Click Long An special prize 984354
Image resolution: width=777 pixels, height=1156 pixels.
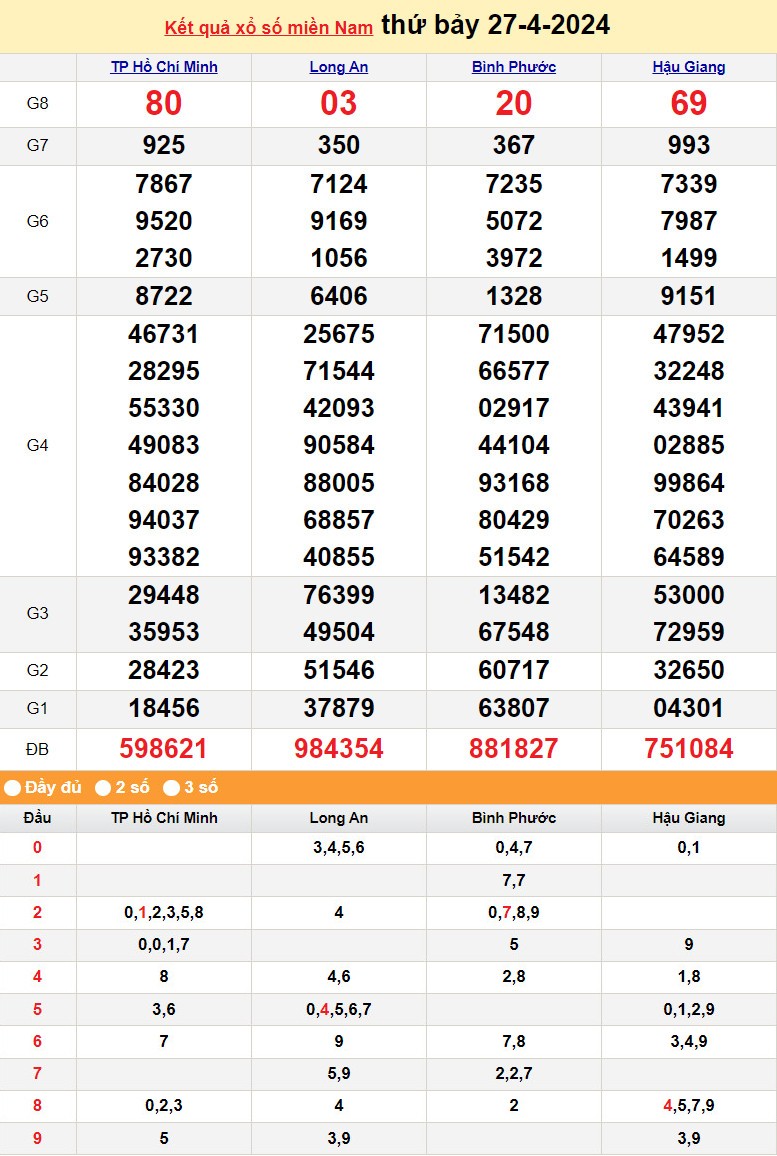point(339,749)
